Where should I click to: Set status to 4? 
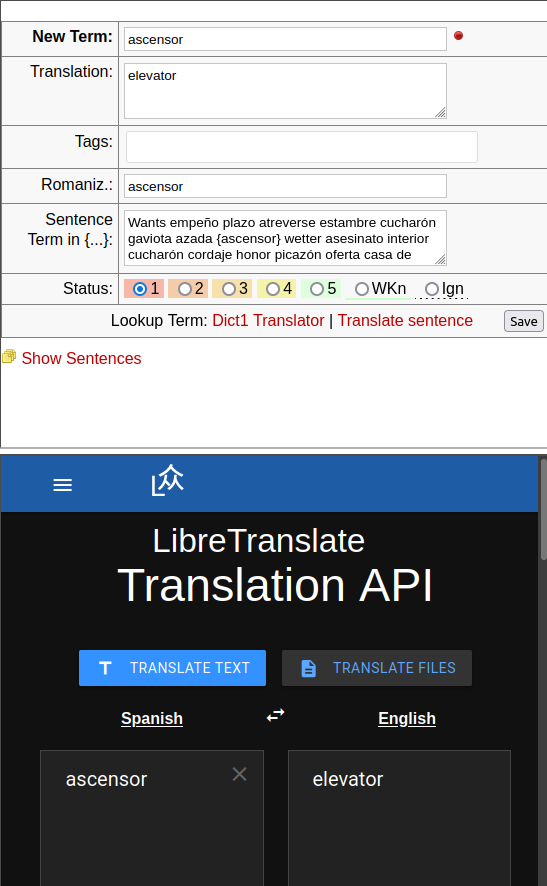point(272,289)
